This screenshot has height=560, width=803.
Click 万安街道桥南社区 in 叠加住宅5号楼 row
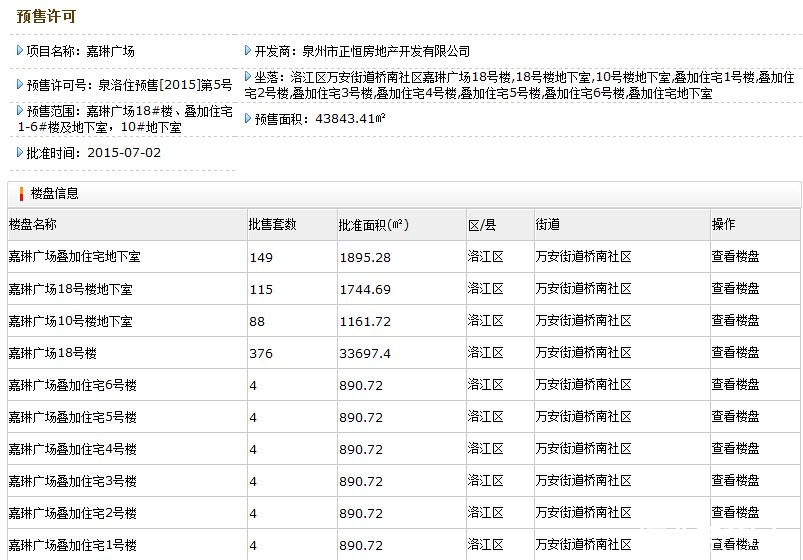pyautogui.click(x=583, y=417)
